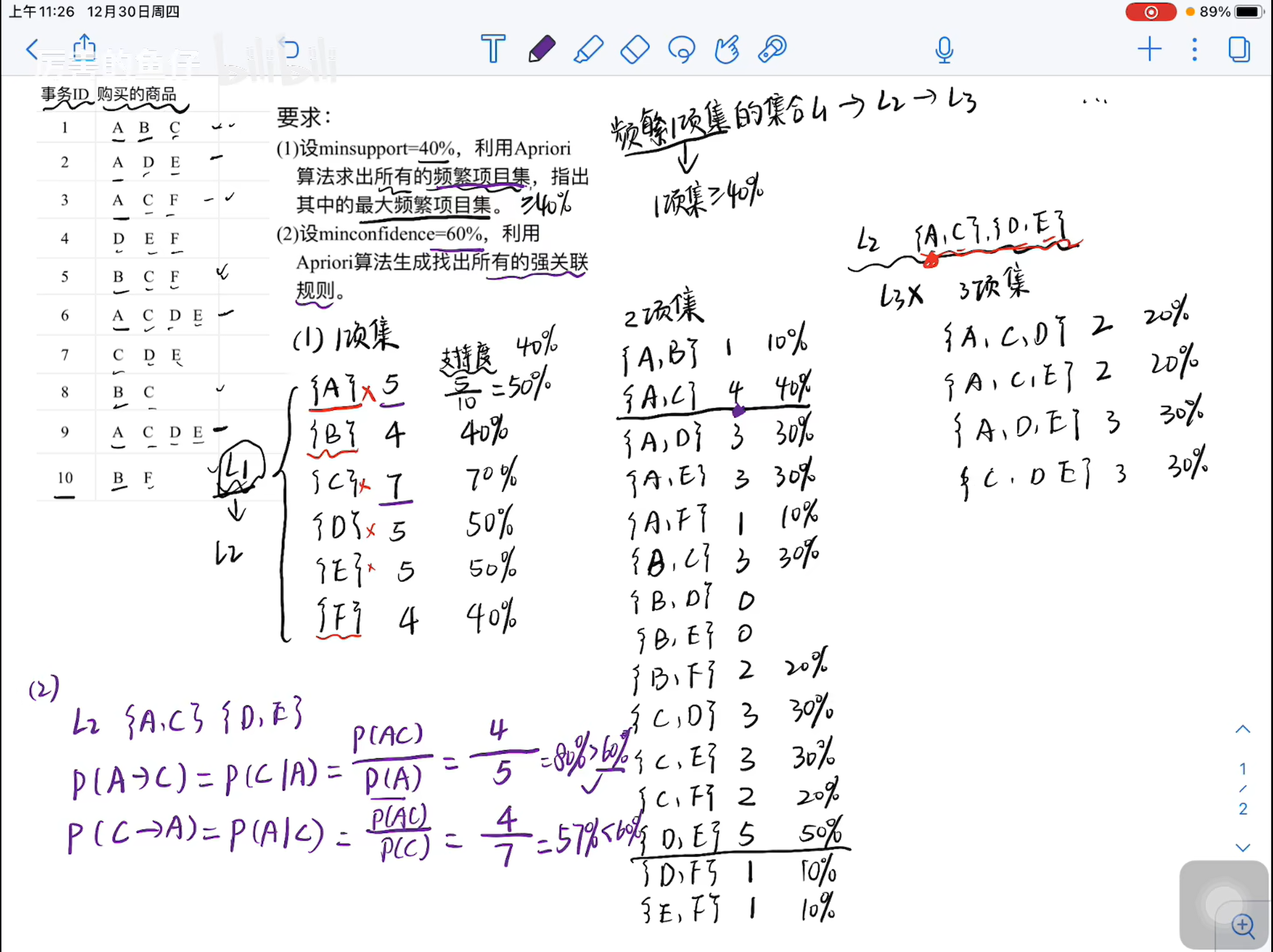Image resolution: width=1273 pixels, height=952 pixels.
Task: Stop the red screen recording indicator
Action: coord(1151,12)
